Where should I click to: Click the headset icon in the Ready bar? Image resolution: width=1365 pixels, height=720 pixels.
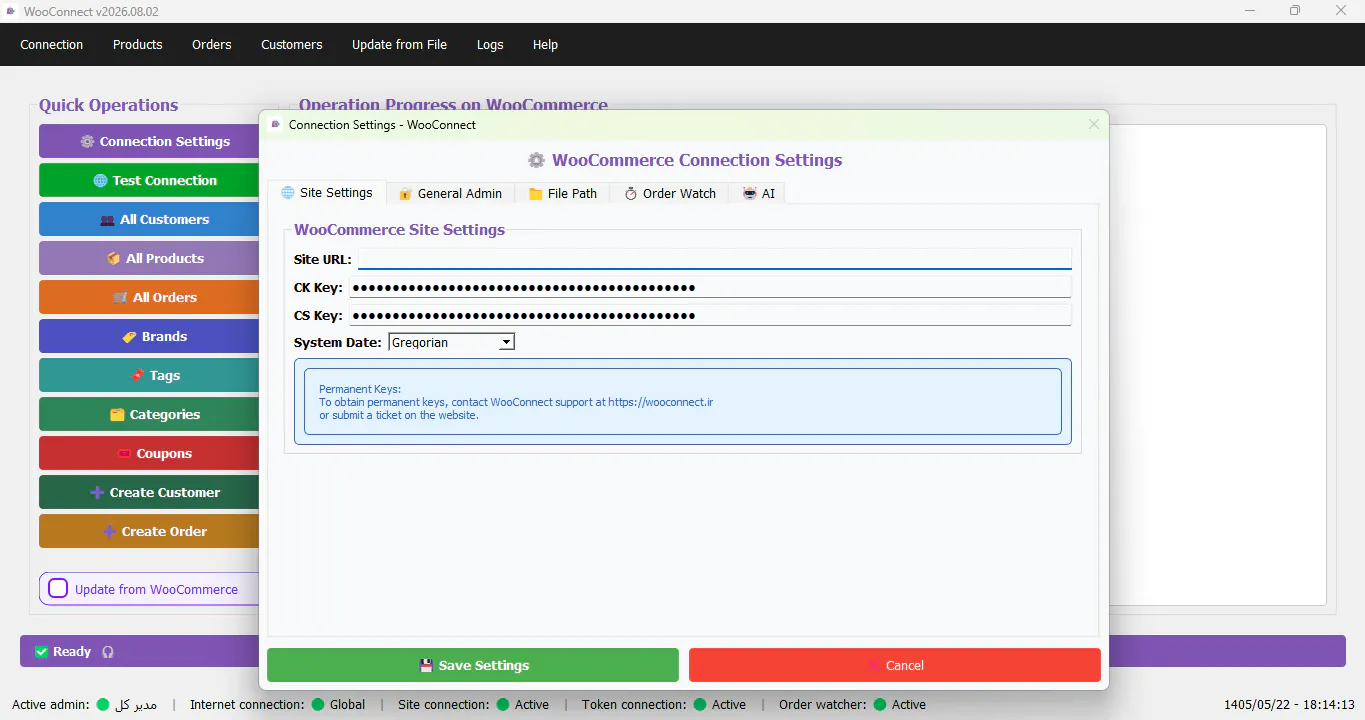pos(108,652)
